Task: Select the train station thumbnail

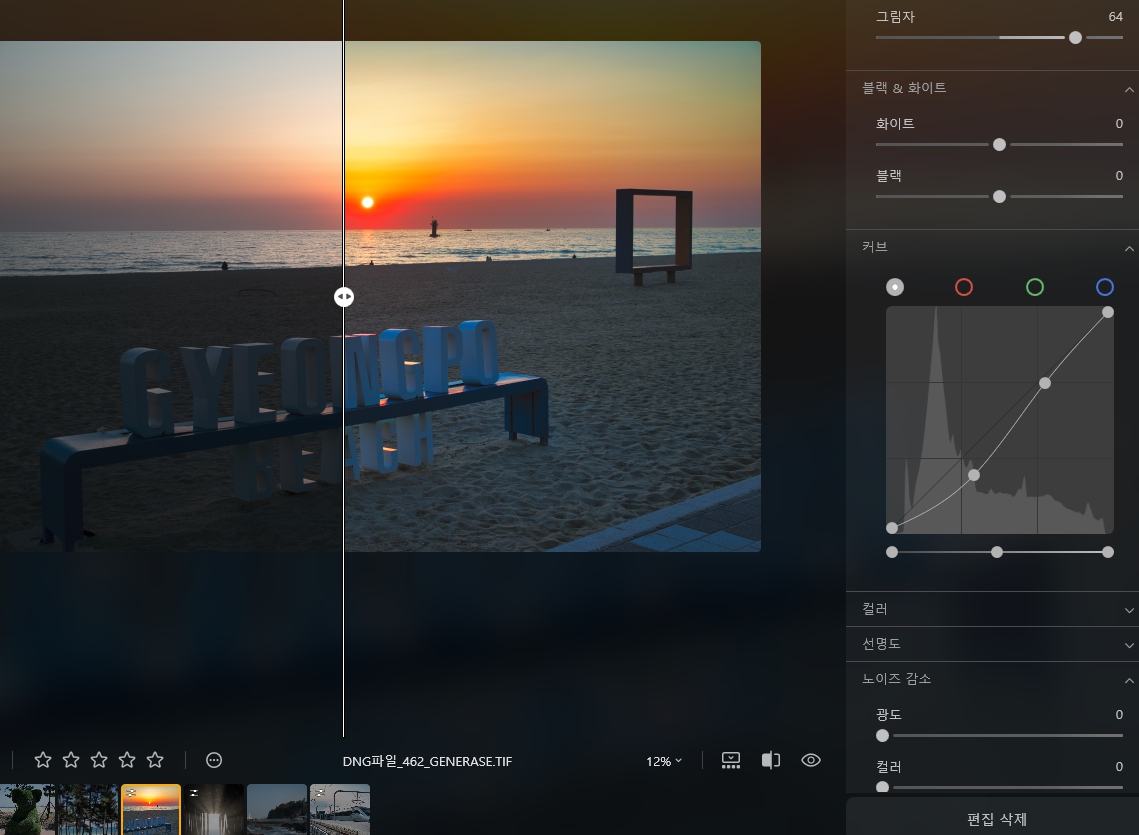Action: point(340,810)
